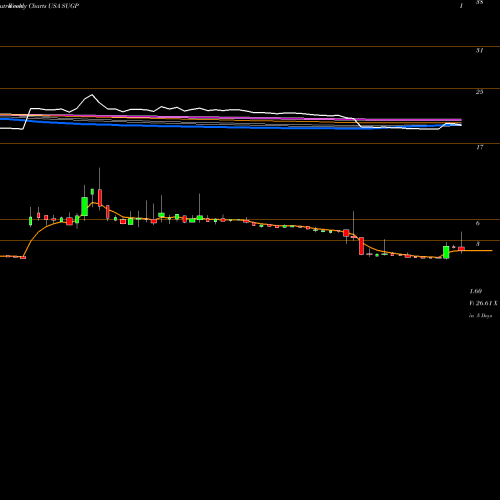Select the tall green candle near the early peak

pyautogui.click(x=85, y=206)
